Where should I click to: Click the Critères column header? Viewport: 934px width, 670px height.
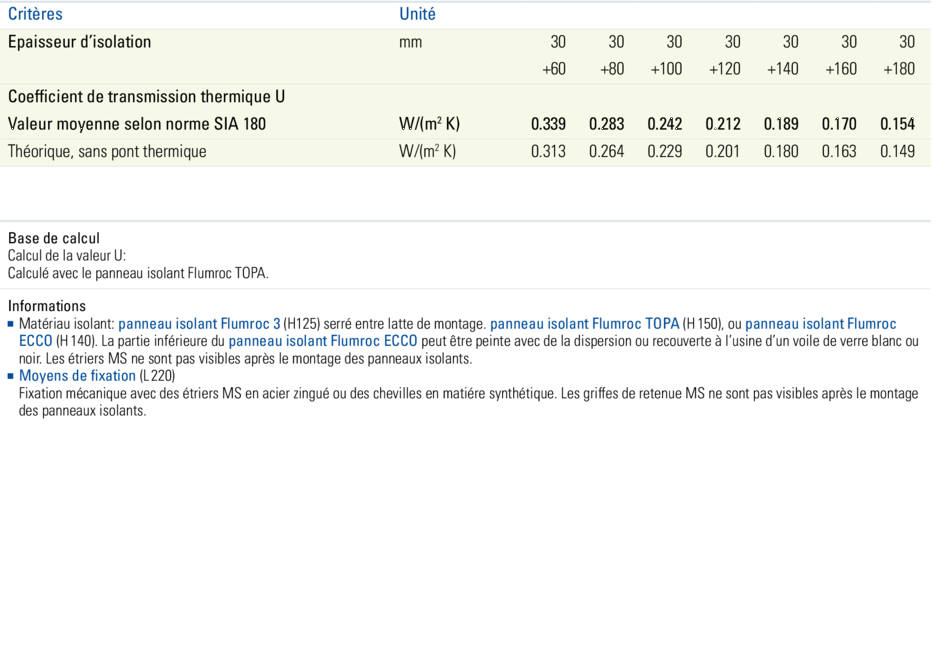[35, 14]
